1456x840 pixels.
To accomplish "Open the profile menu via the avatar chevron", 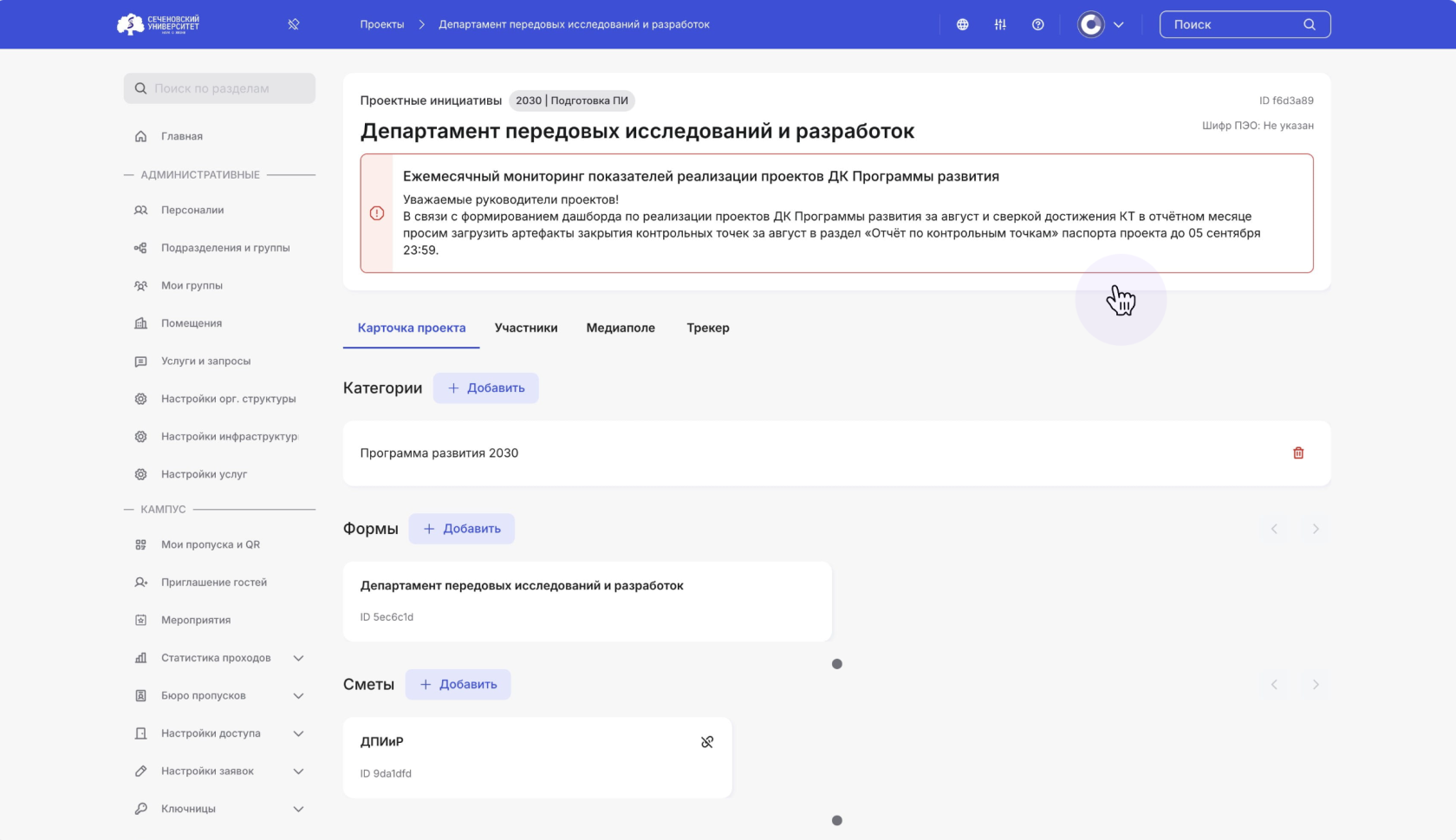I will [1119, 24].
